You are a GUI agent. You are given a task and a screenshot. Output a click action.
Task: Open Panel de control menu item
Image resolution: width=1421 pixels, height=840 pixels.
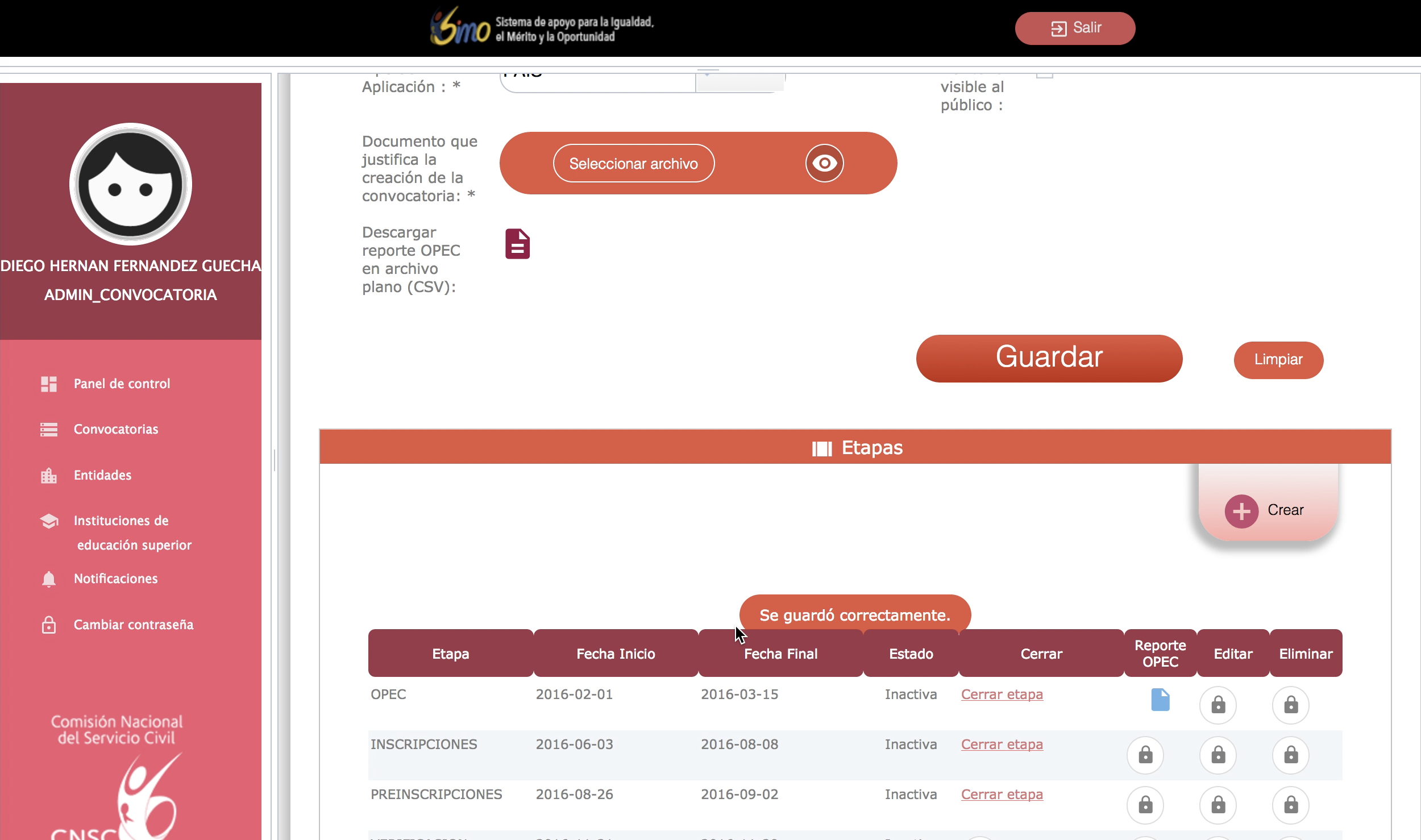click(x=122, y=384)
